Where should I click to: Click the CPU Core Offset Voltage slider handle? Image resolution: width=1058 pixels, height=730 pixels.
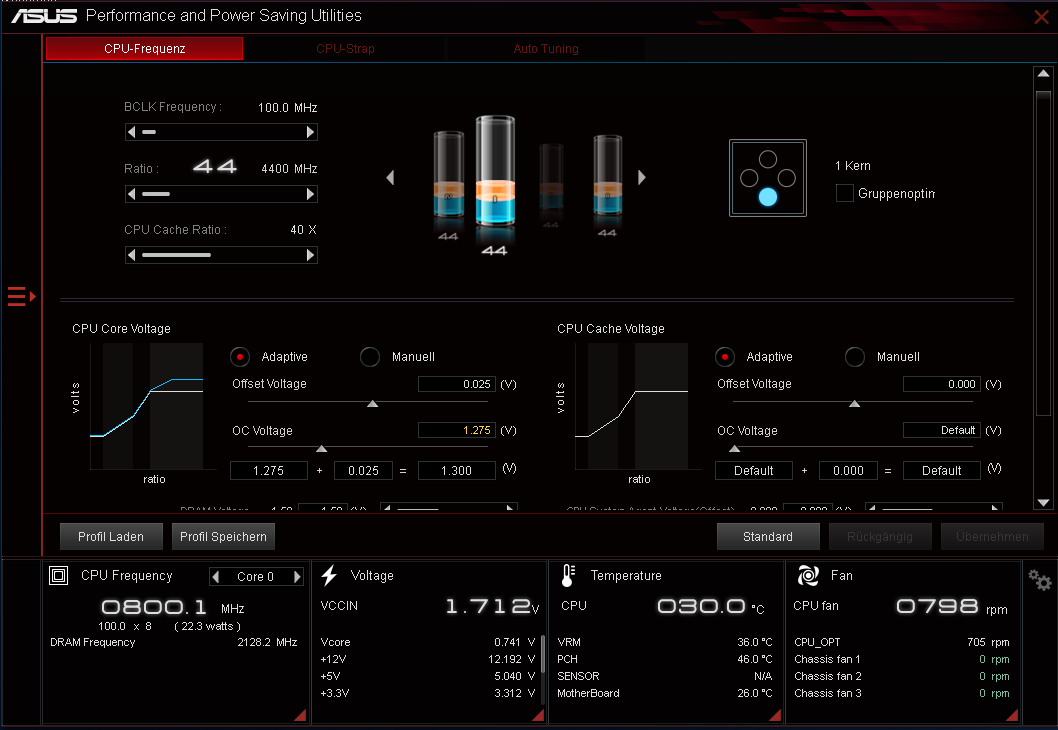coord(372,403)
